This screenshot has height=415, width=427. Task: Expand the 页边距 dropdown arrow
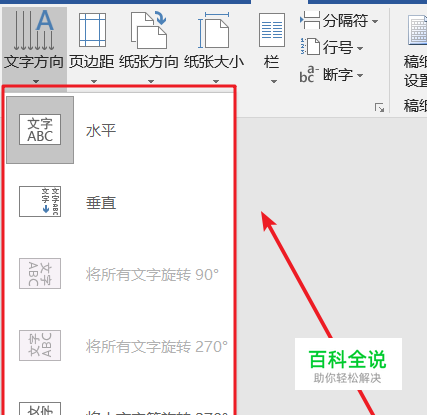click(94, 81)
